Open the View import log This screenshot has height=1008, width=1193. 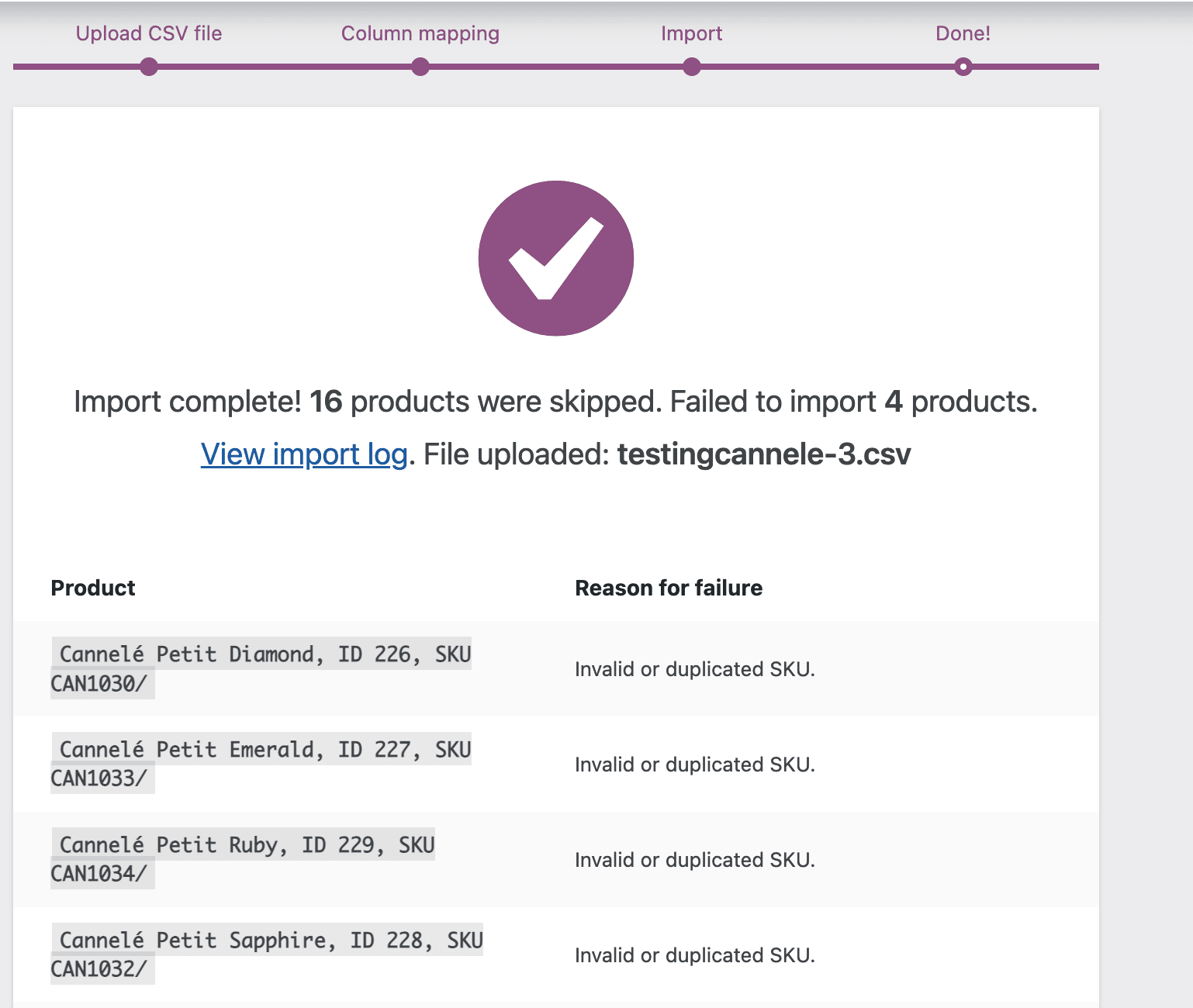pos(303,454)
